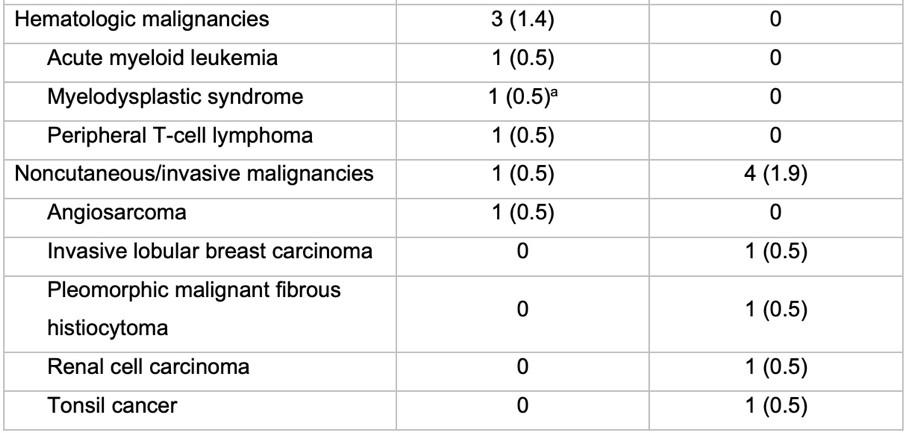Click the 0 value in Tonsil cancer row

(522, 405)
